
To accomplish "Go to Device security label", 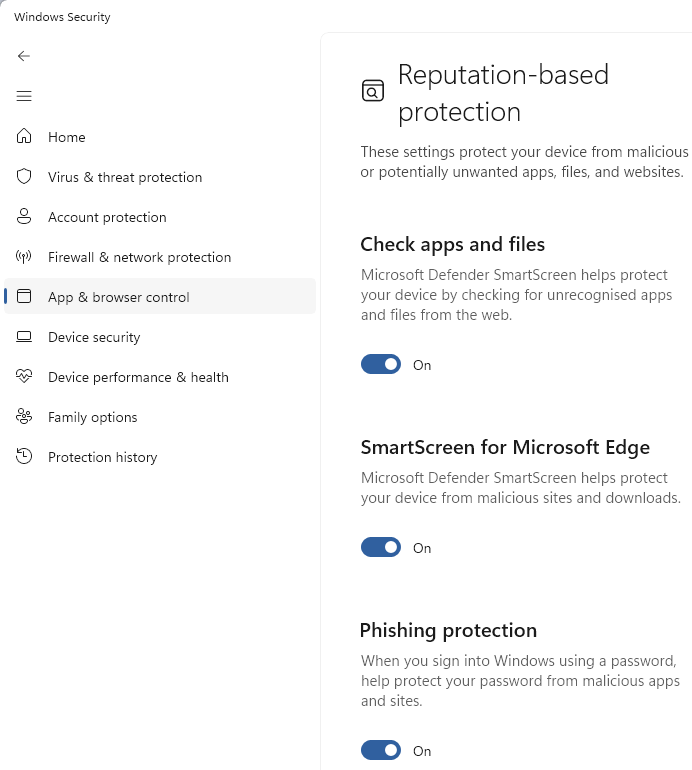I will tap(94, 337).
